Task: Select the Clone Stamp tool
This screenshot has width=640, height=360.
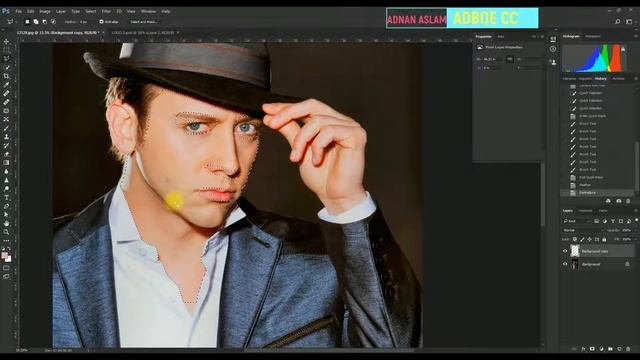Action: [6, 137]
